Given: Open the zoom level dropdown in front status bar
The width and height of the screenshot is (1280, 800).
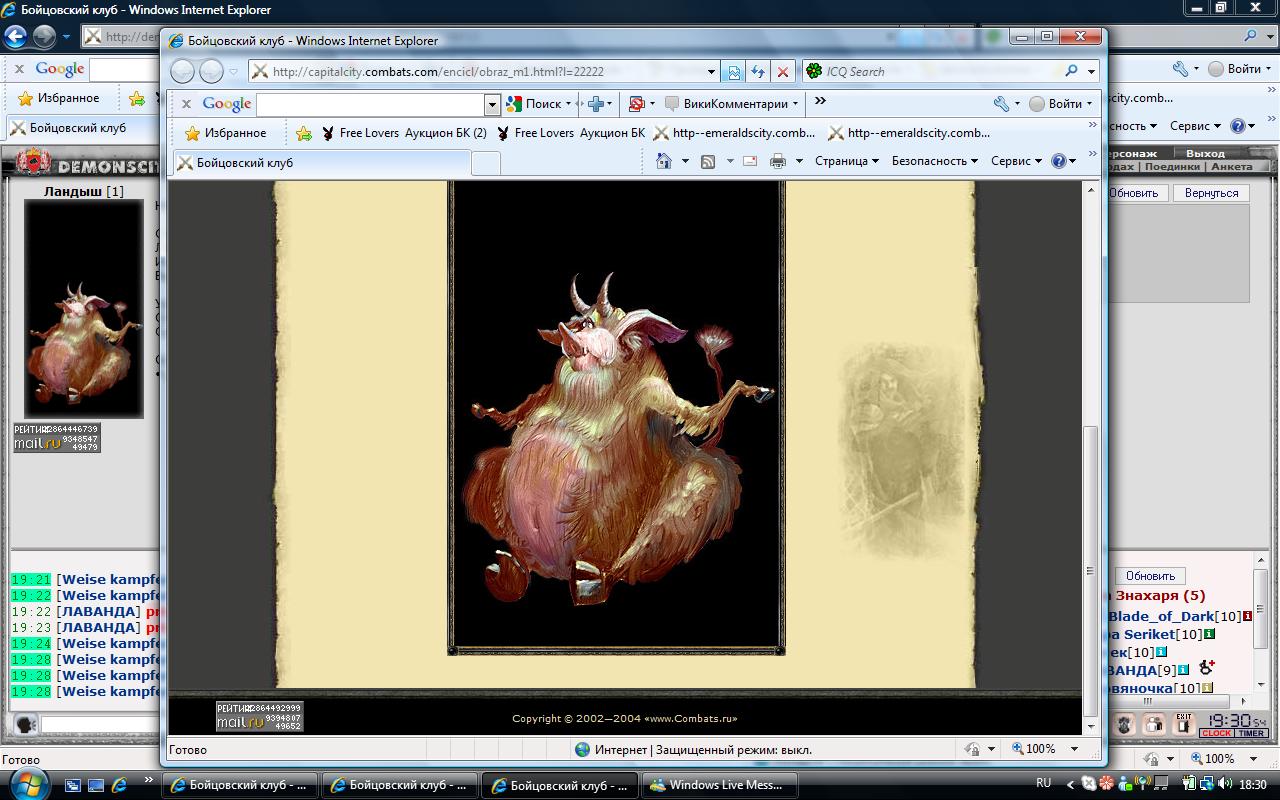Looking at the screenshot, I should (1075, 749).
